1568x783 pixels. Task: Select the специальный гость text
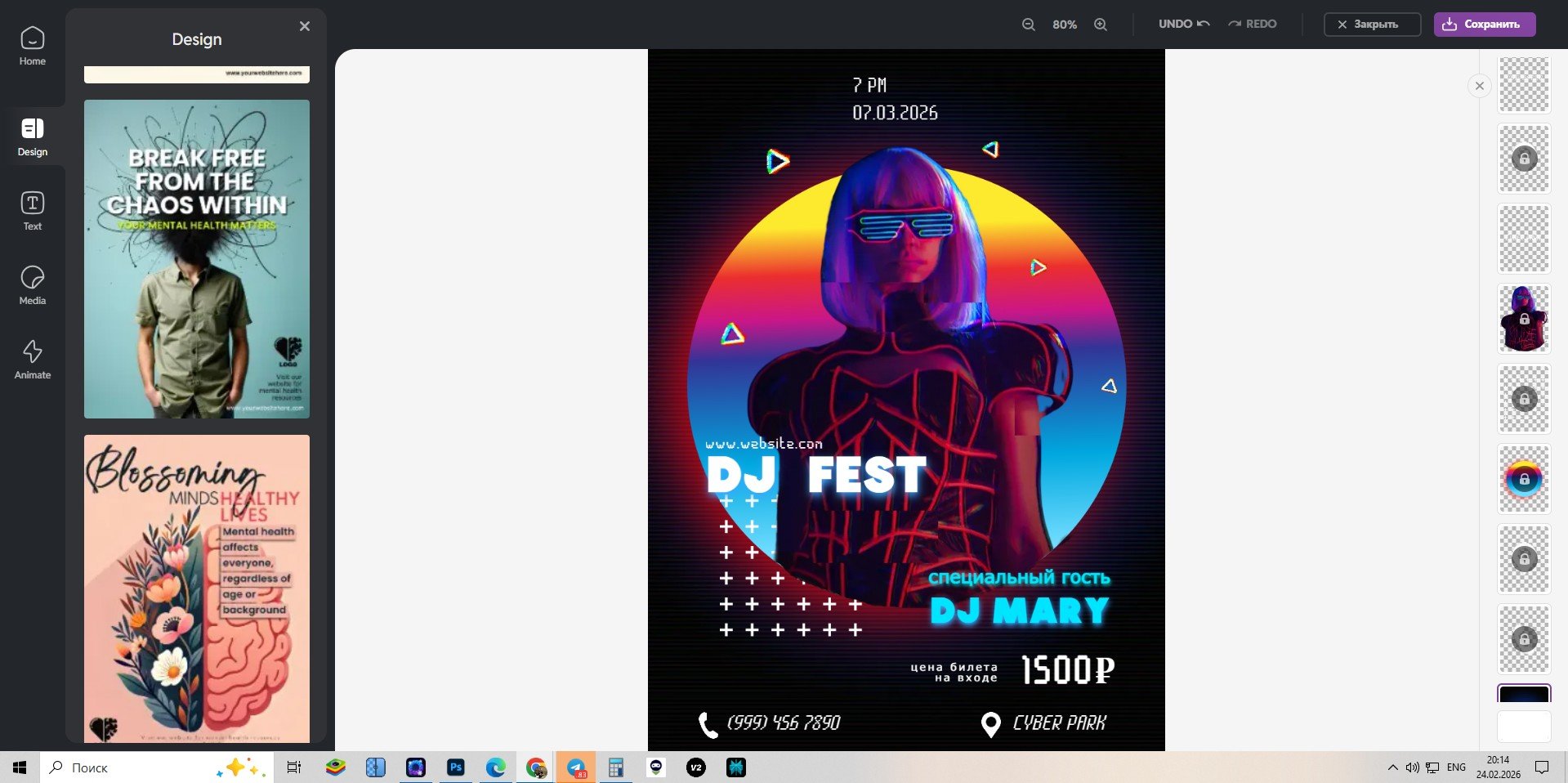pos(1019,578)
